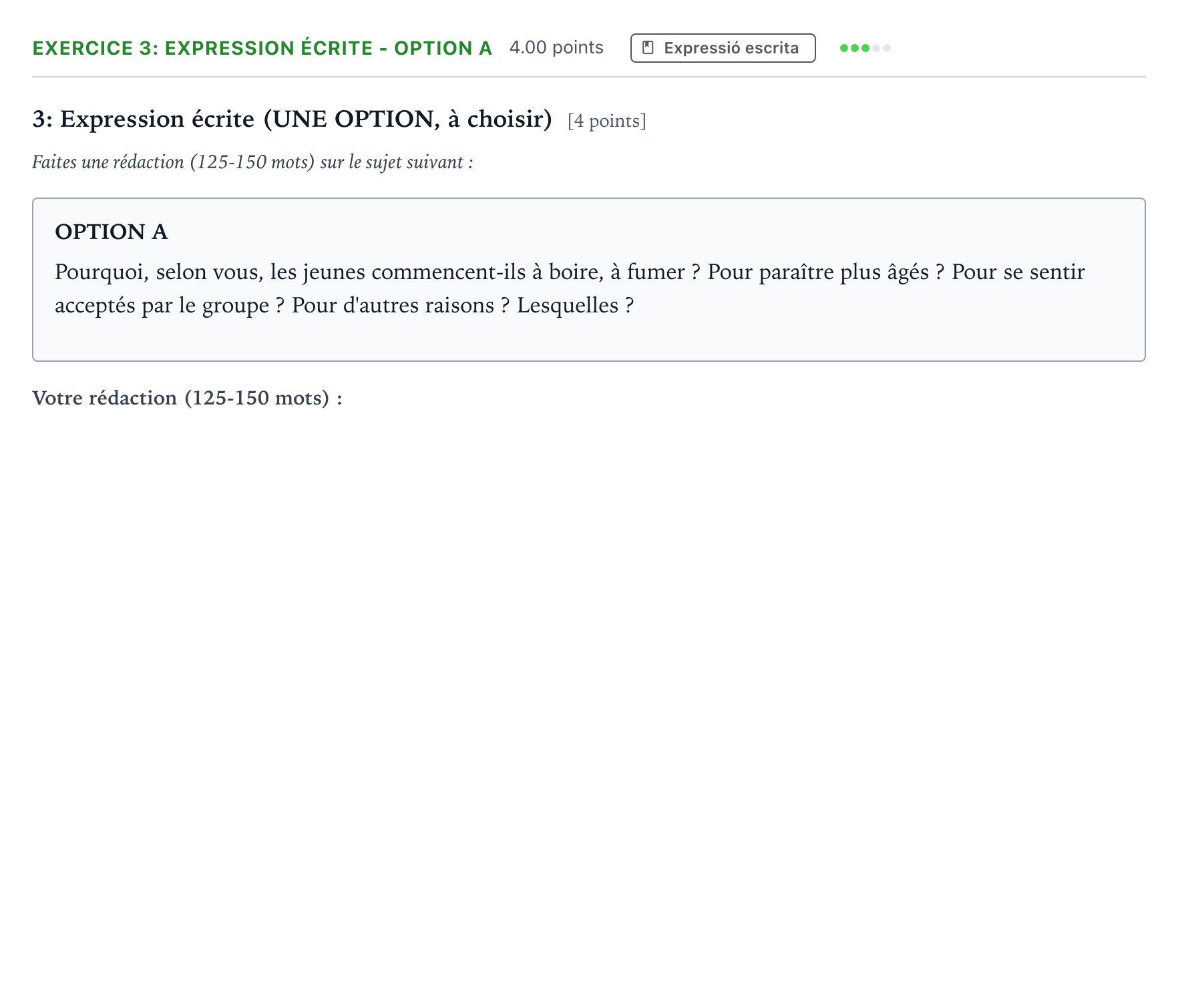Click the first green difficulty dot

pos(844,48)
